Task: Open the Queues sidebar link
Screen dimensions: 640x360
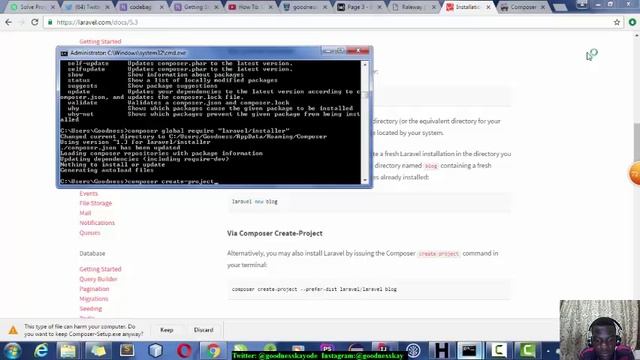Action: (x=89, y=233)
